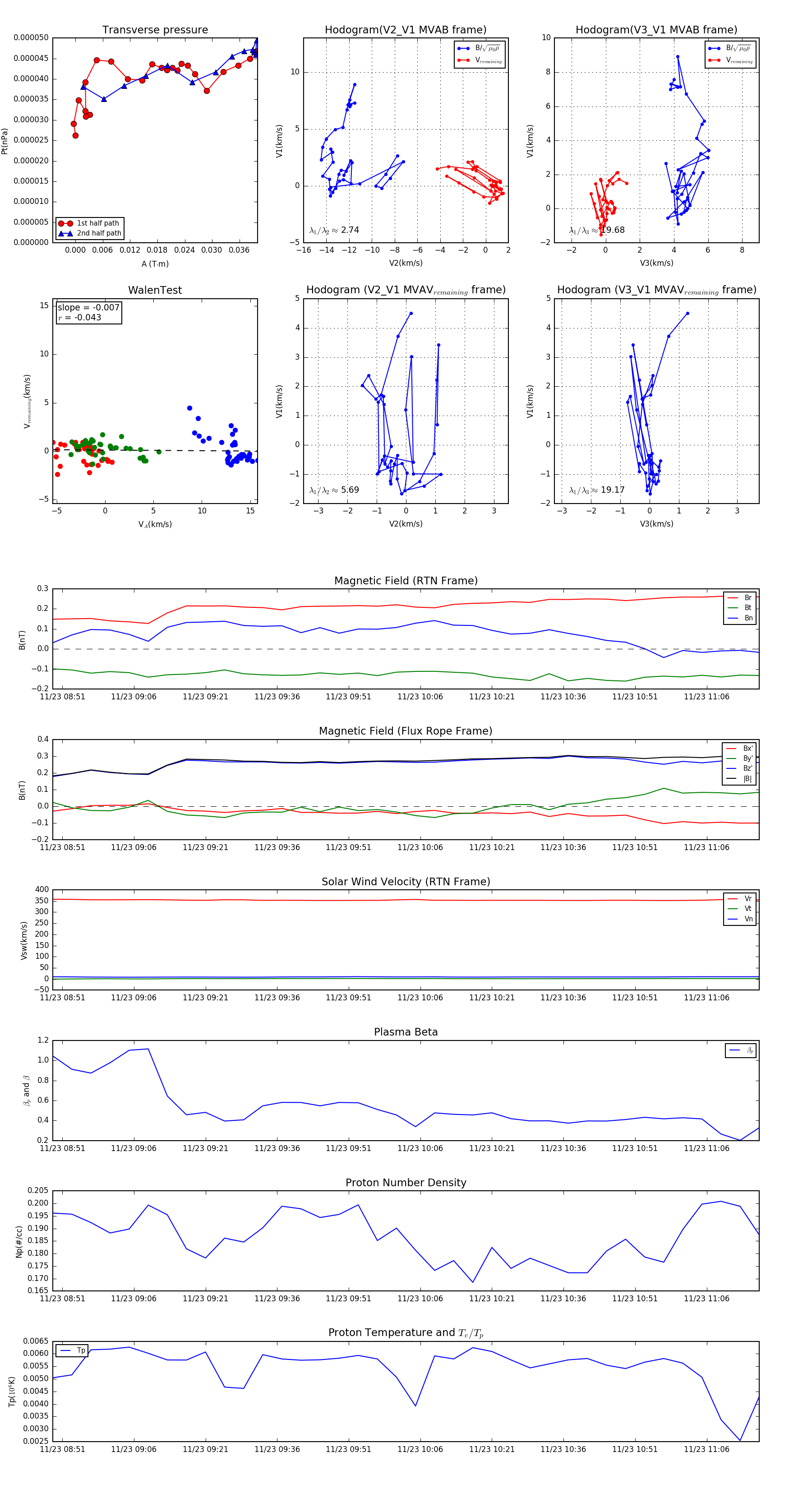The image size is (812, 1489).
Task: Click 'A (T·m)' x-axis label
Action: (x=155, y=264)
